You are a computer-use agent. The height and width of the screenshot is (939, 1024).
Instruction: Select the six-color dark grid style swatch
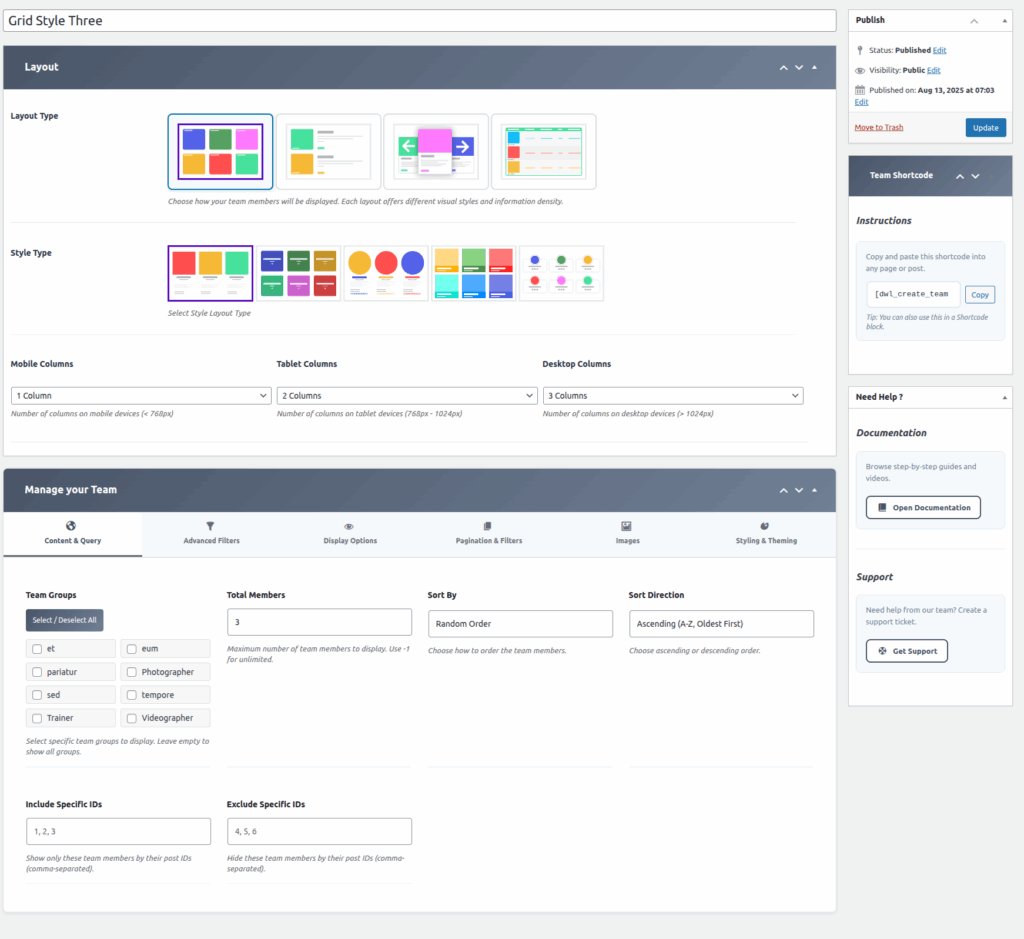point(298,273)
